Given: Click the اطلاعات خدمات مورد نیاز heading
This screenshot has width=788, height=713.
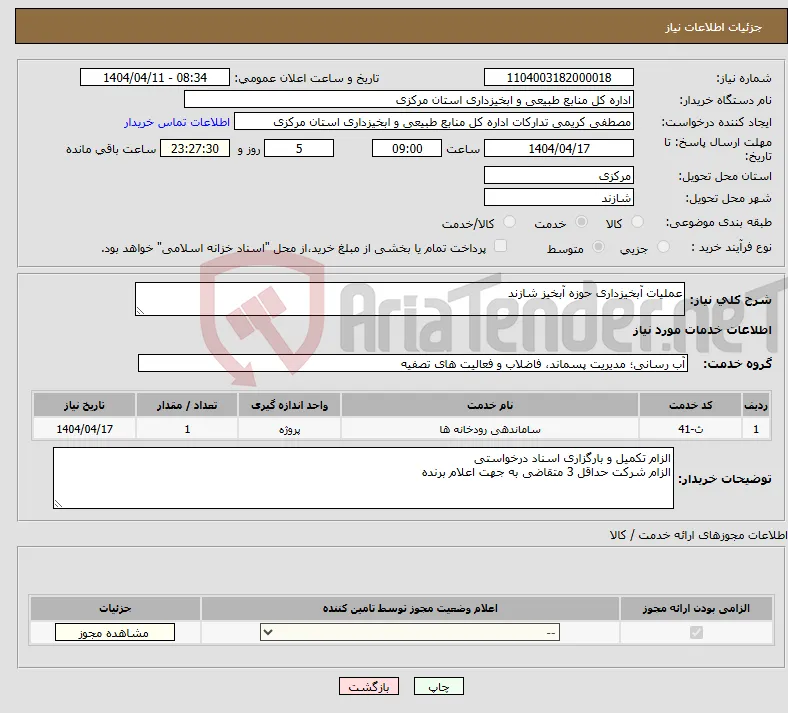Looking at the screenshot, I should [702, 330].
